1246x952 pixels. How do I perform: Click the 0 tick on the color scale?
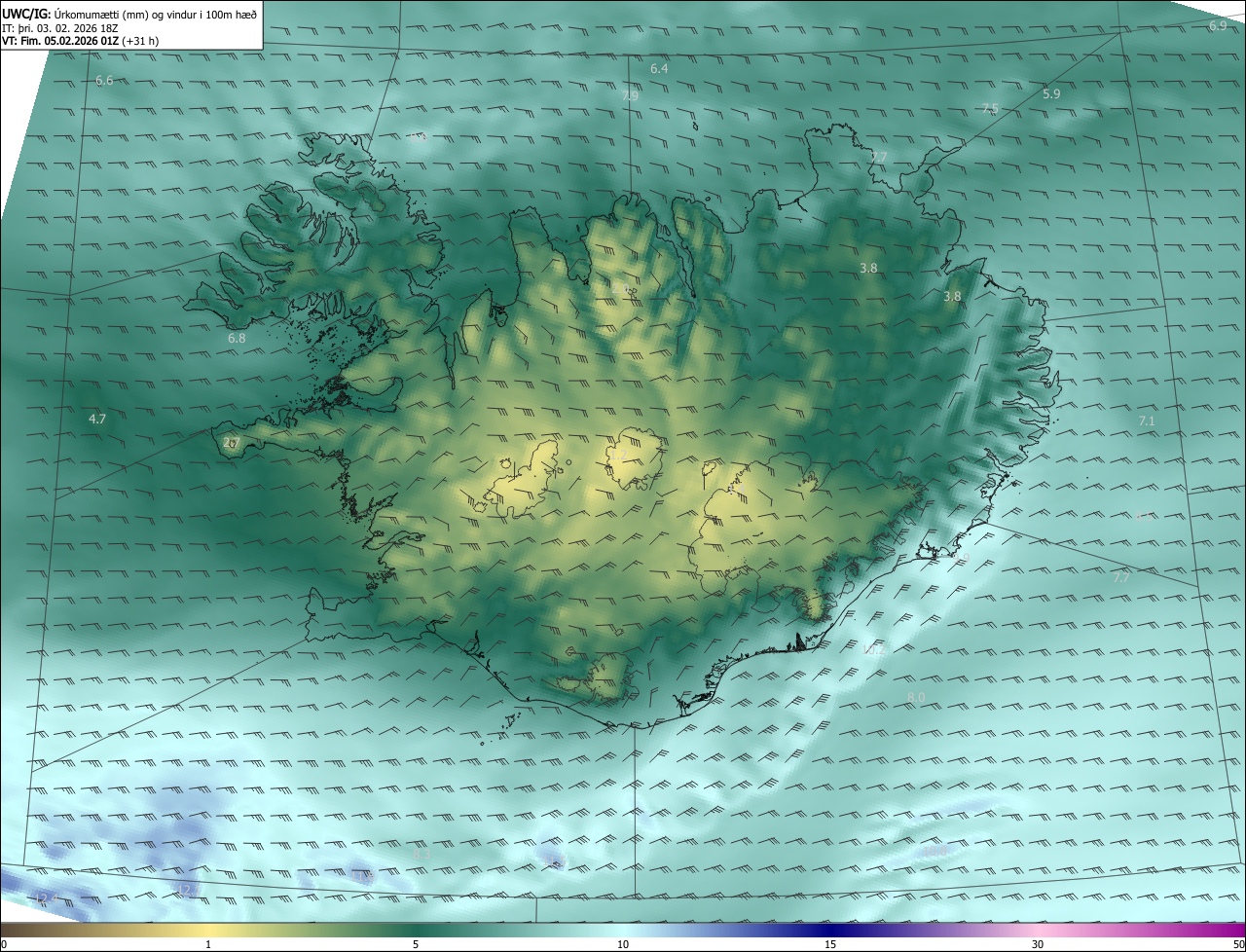coord(4,944)
